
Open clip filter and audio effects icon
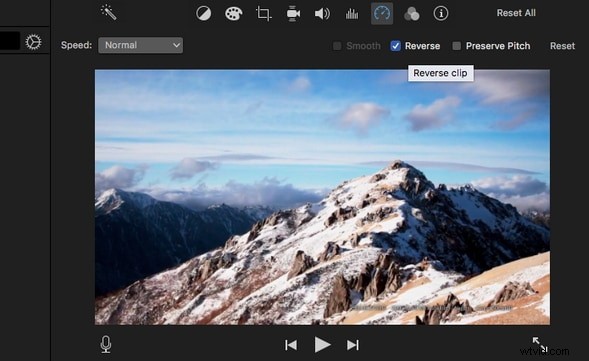[412, 14]
